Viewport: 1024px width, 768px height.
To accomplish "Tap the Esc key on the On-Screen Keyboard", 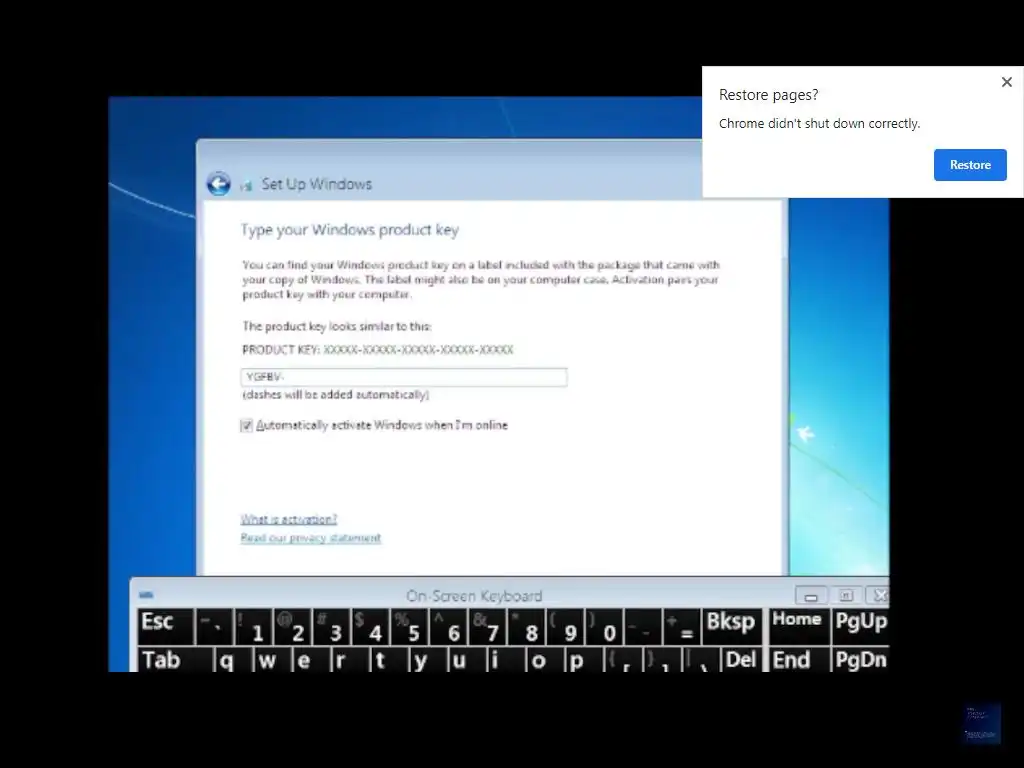I will click(166, 626).
